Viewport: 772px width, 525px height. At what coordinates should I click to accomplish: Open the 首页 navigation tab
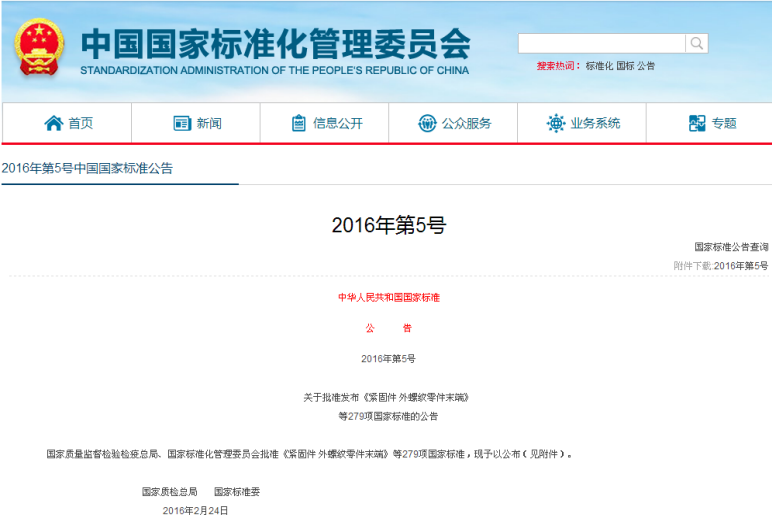[80, 123]
